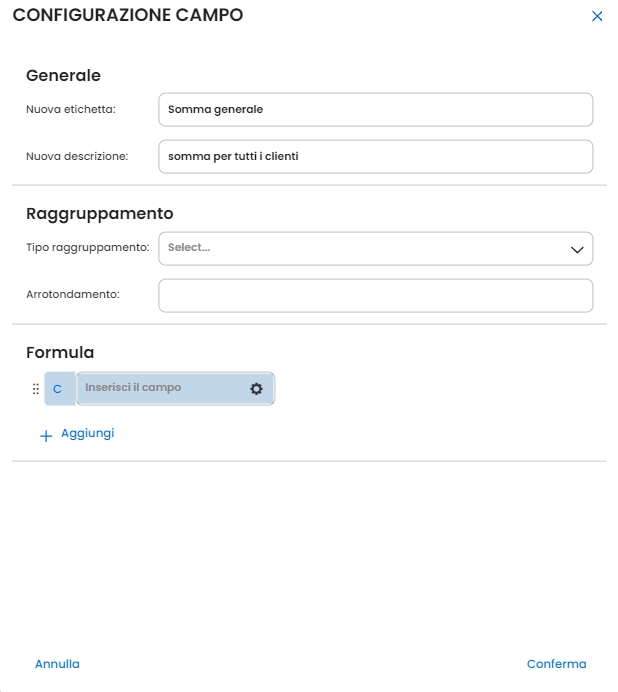
Task: Click the Tipo raggruppamento label
Action: click(x=88, y=248)
